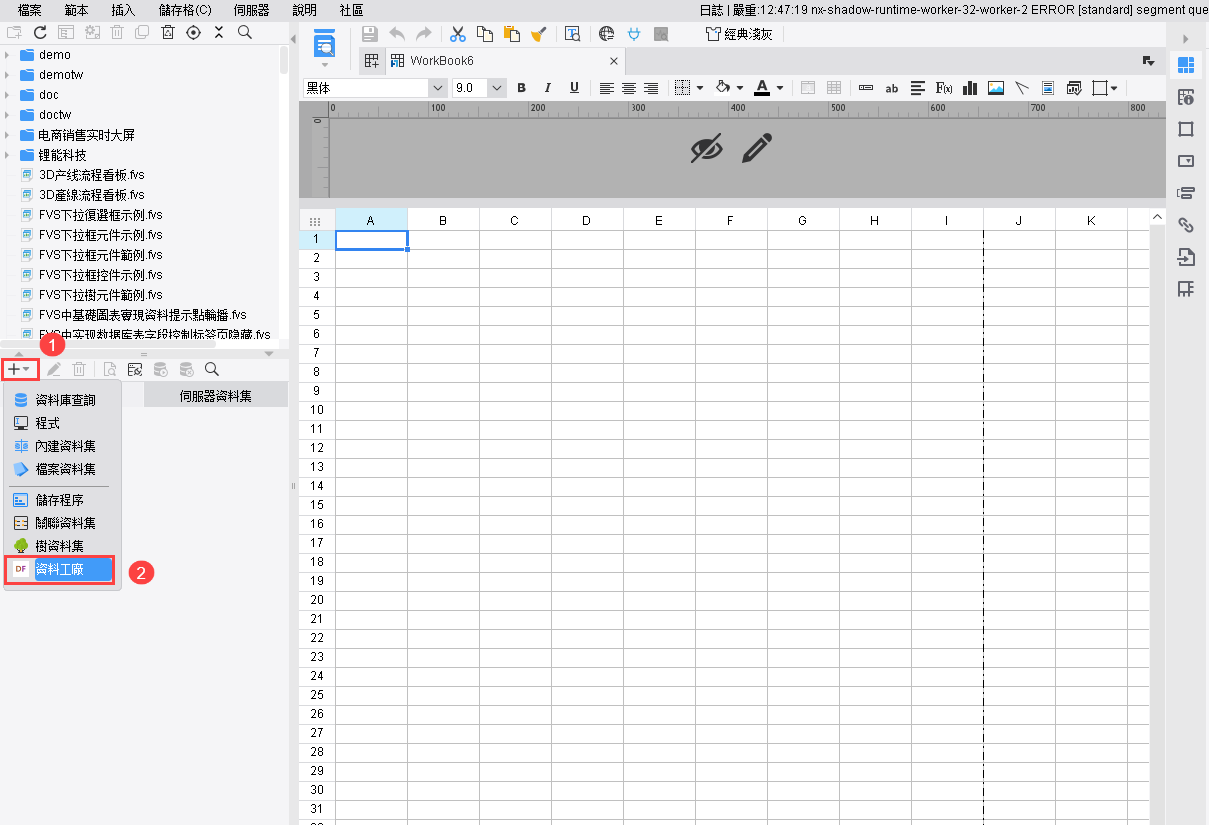Viewport: 1209px width, 825px height.
Task: Click the dataset edit SQL icon
Action: [x=135, y=369]
